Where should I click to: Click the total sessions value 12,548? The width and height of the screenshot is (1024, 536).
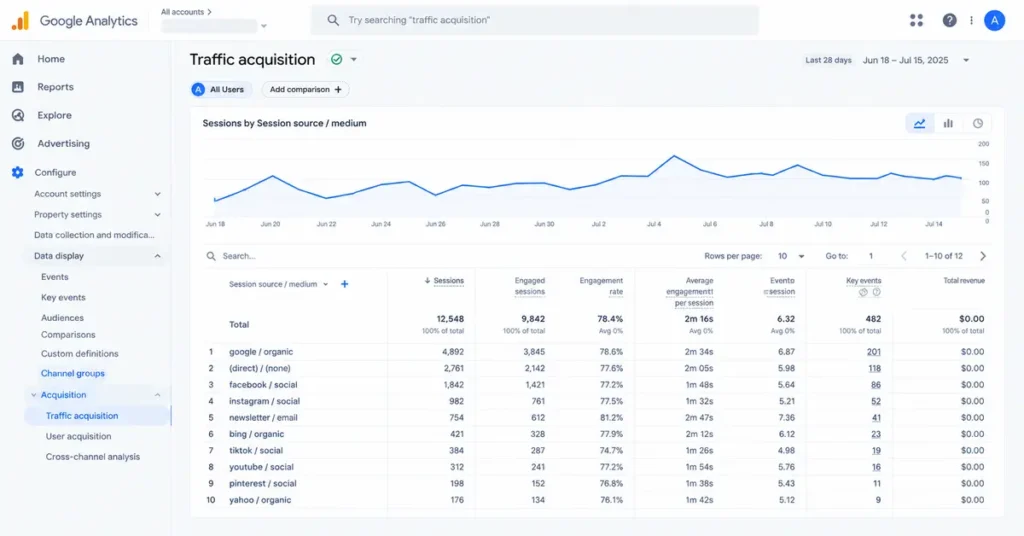[x=450, y=319]
